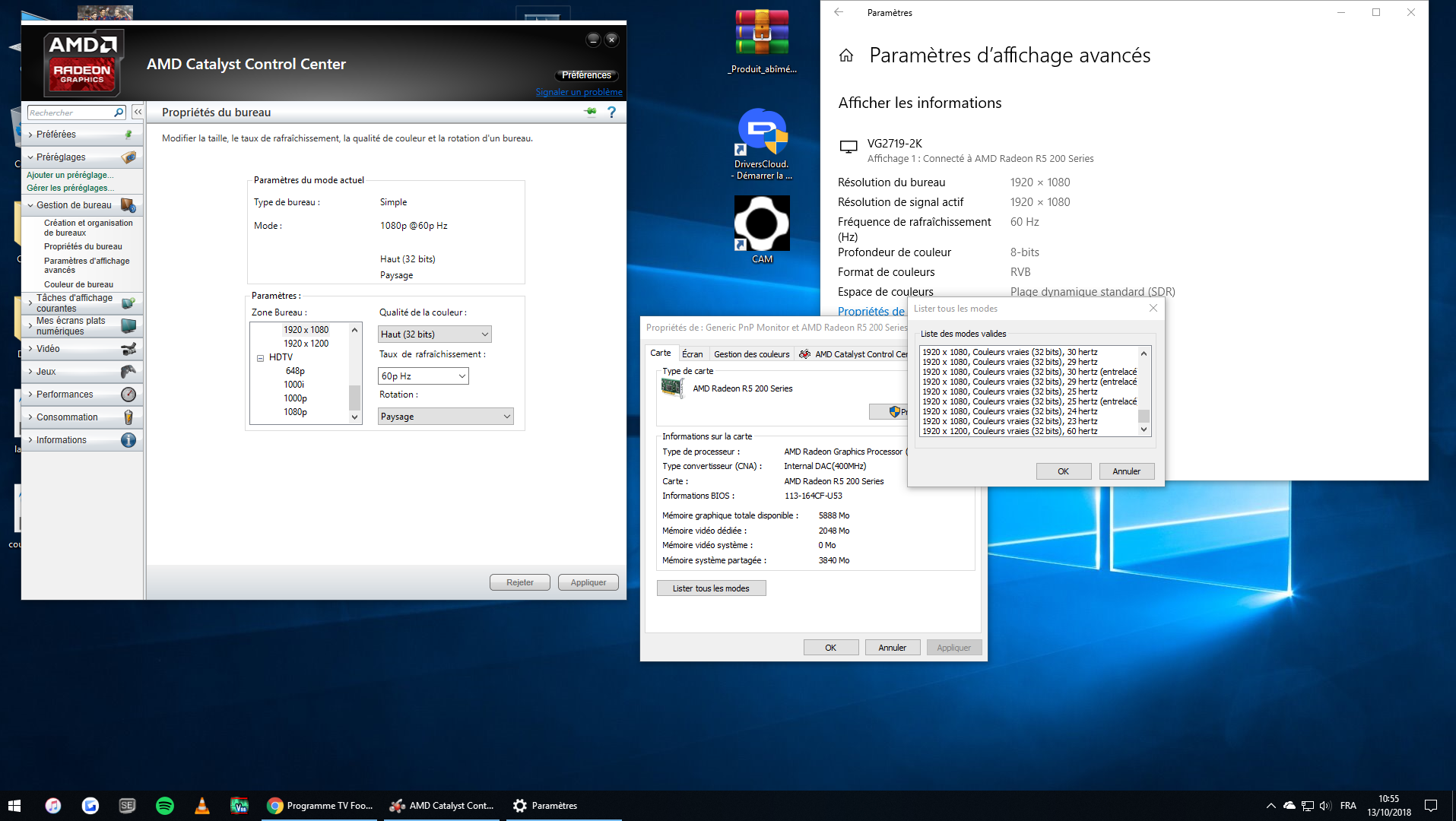This screenshot has width=1456, height=821.
Task: Open Consommation battery section
Action: click(82, 417)
